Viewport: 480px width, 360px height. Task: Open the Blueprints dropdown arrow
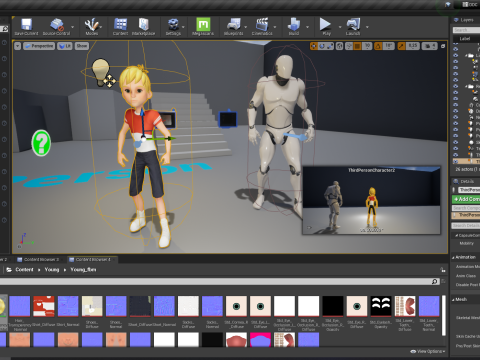[246, 27]
